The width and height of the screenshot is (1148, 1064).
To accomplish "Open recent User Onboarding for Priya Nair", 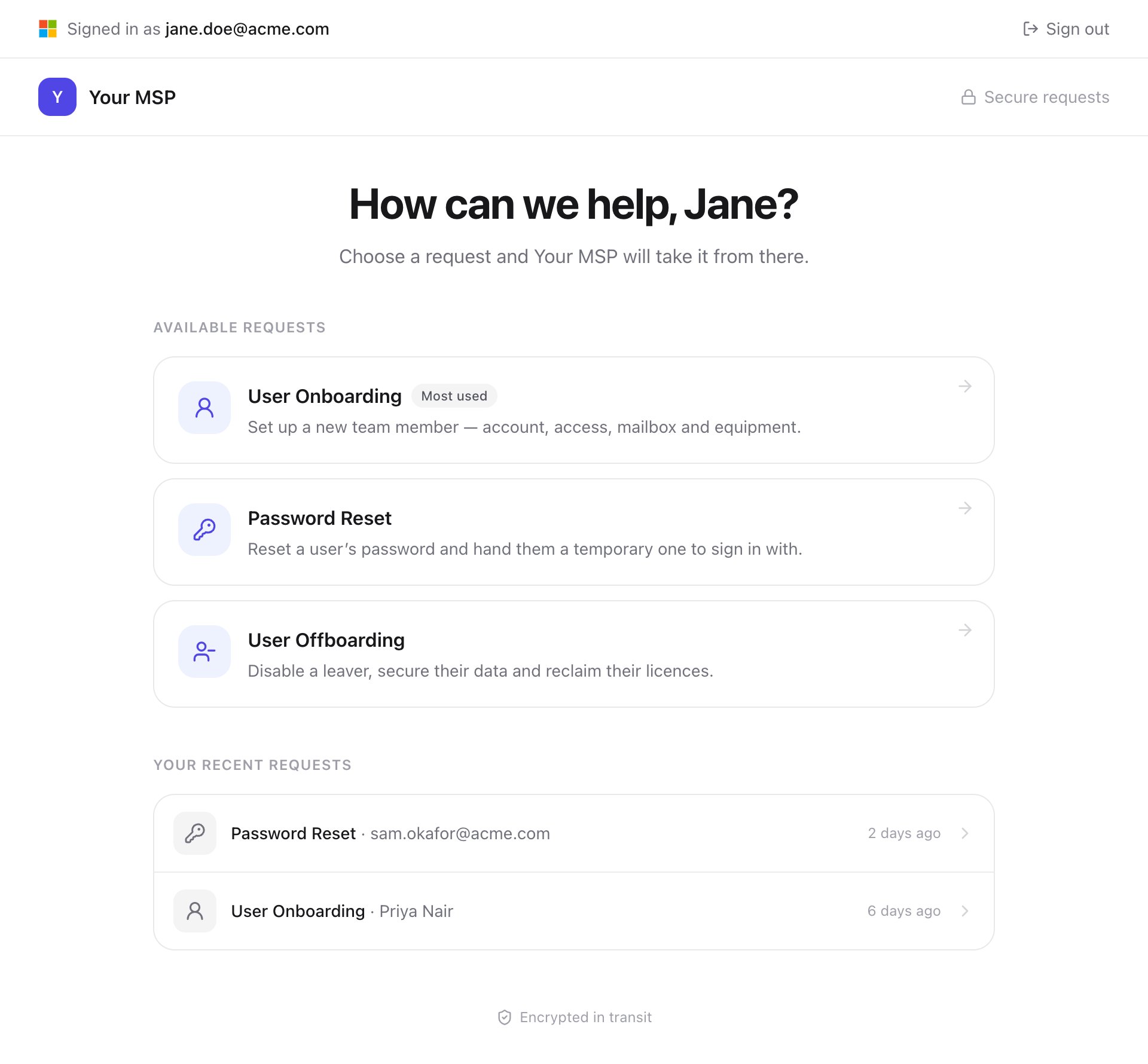I will tap(574, 911).
